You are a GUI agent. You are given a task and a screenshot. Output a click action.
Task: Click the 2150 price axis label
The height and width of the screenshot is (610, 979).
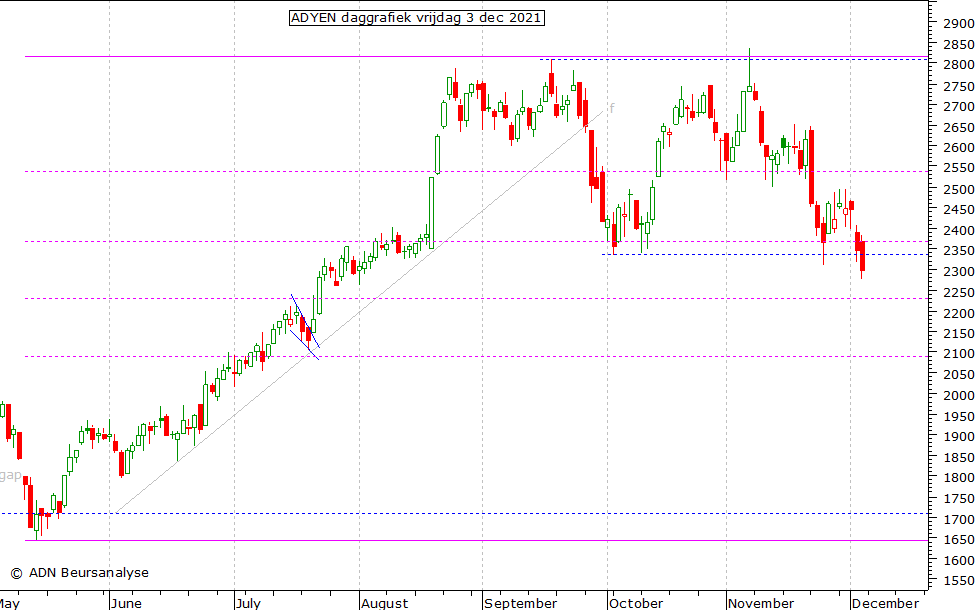pos(959,334)
